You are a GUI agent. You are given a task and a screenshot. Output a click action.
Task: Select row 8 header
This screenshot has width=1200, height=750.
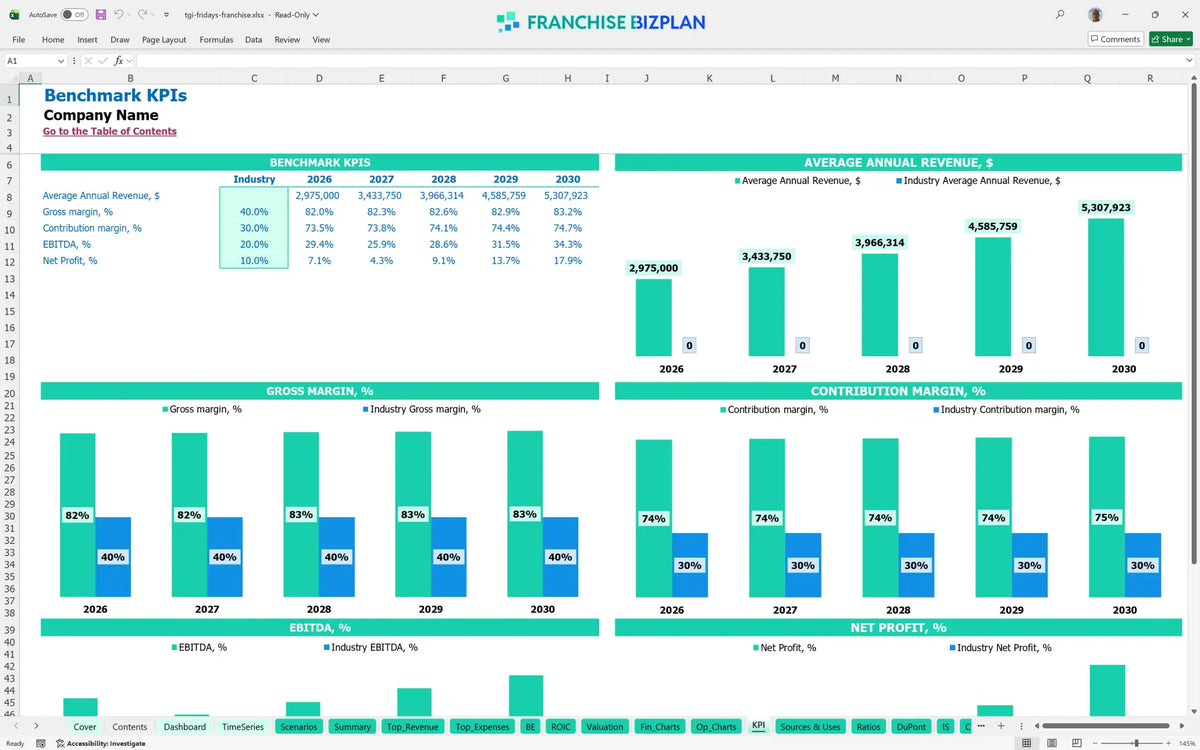pyautogui.click(x=9, y=196)
